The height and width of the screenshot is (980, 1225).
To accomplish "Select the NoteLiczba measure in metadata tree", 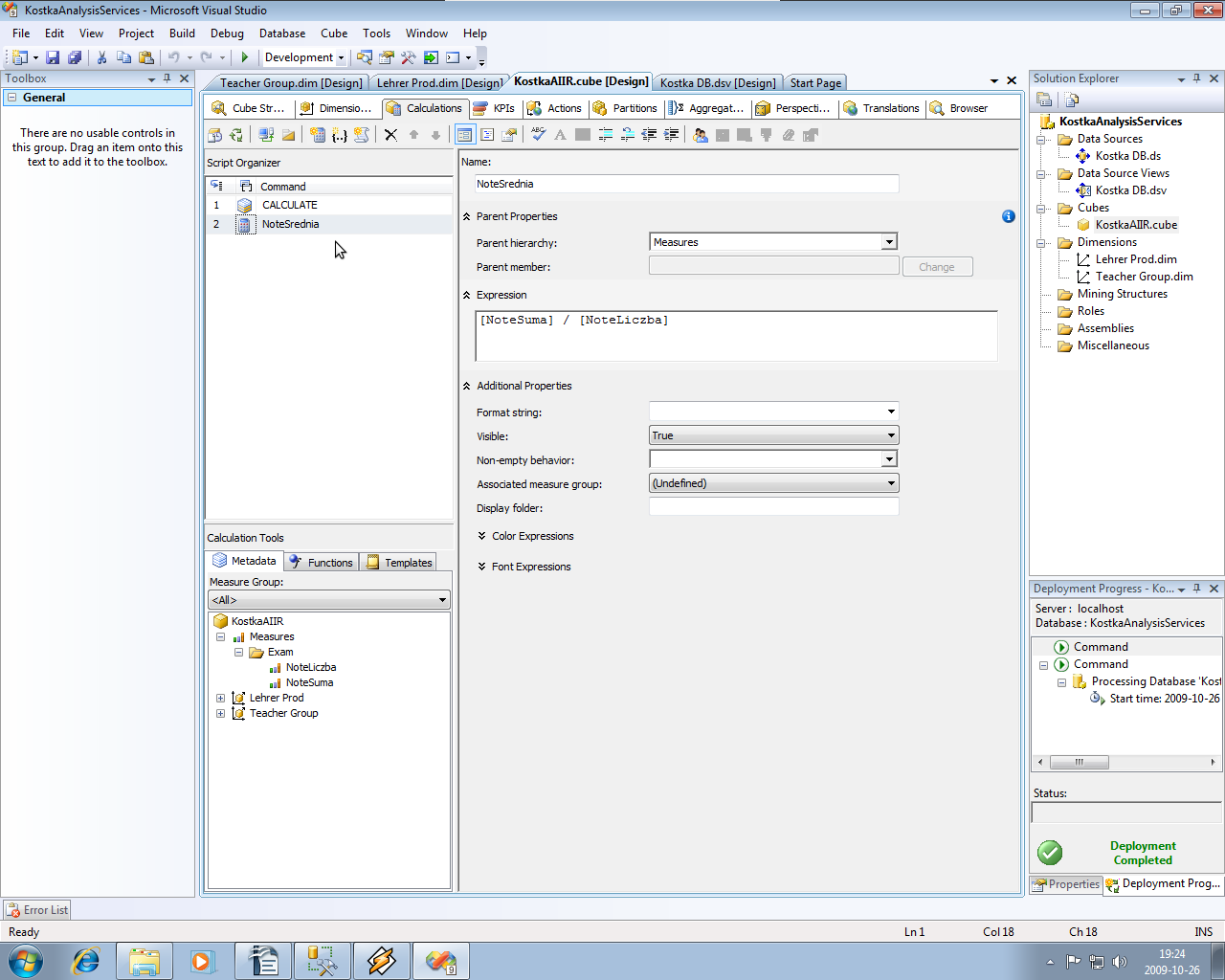I will (x=310, y=667).
